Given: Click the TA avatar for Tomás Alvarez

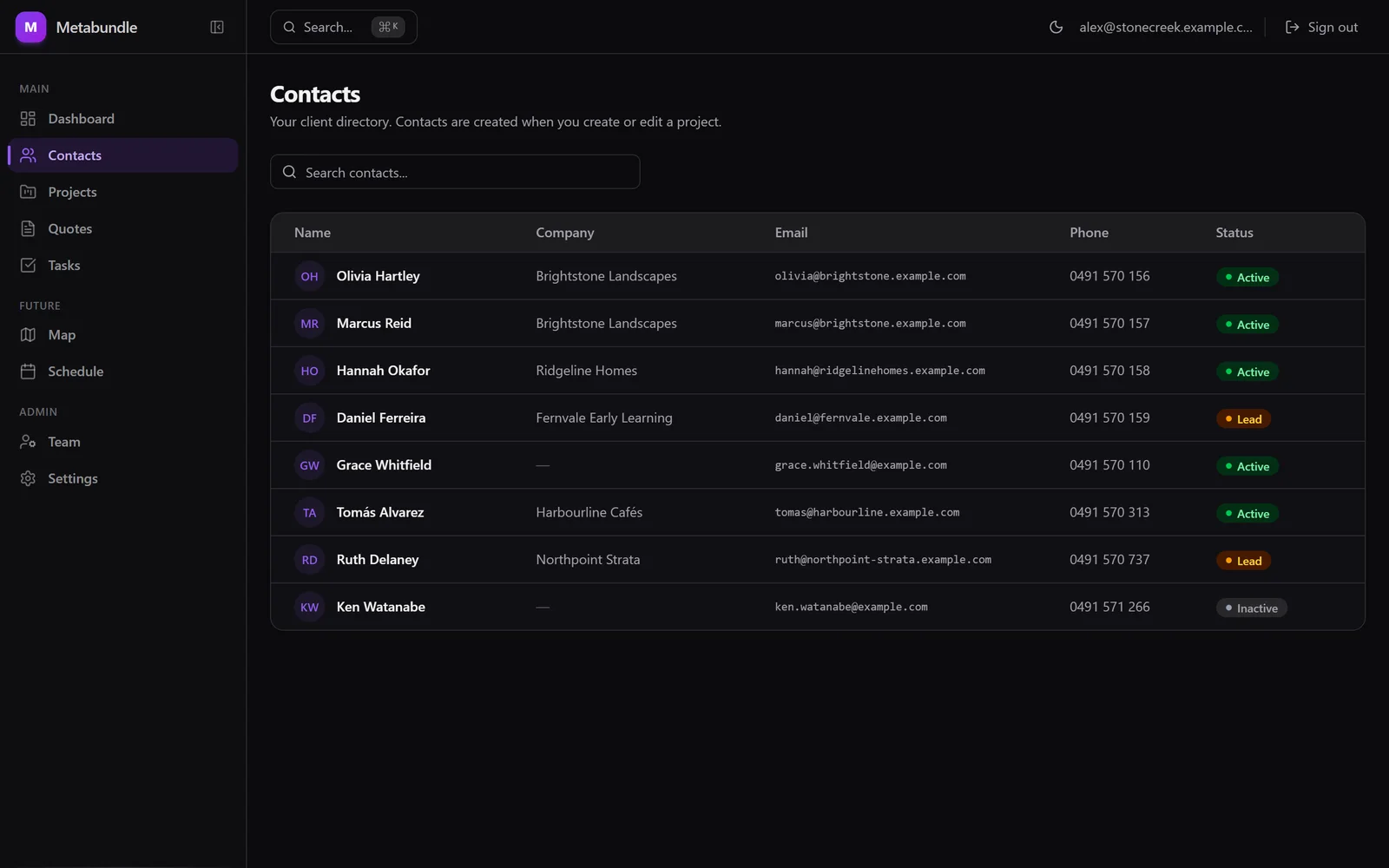Looking at the screenshot, I should click(x=309, y=513).
